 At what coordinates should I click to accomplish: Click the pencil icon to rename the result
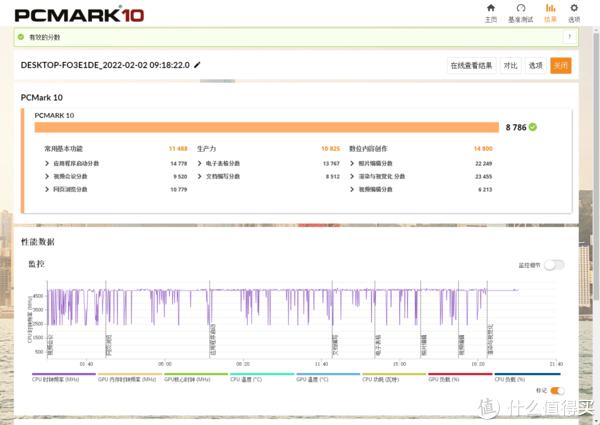(197, 65)
